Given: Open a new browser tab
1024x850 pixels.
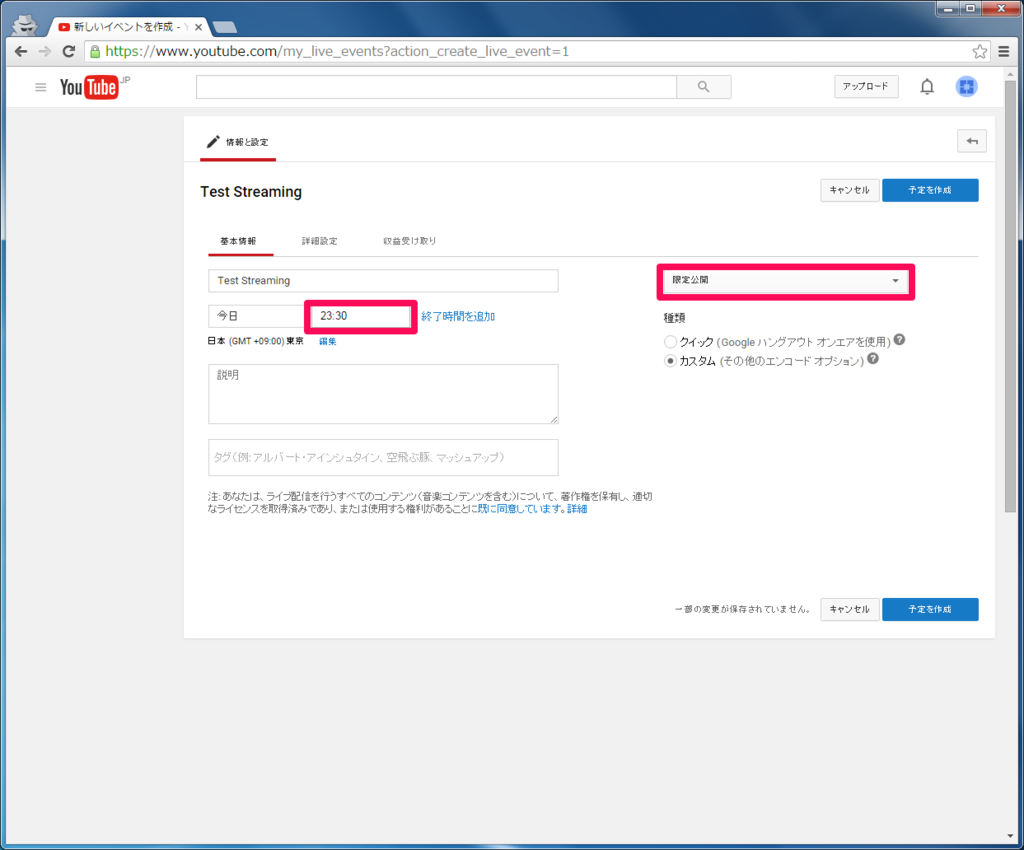Looking at the screenshot, I should (225, 27).
